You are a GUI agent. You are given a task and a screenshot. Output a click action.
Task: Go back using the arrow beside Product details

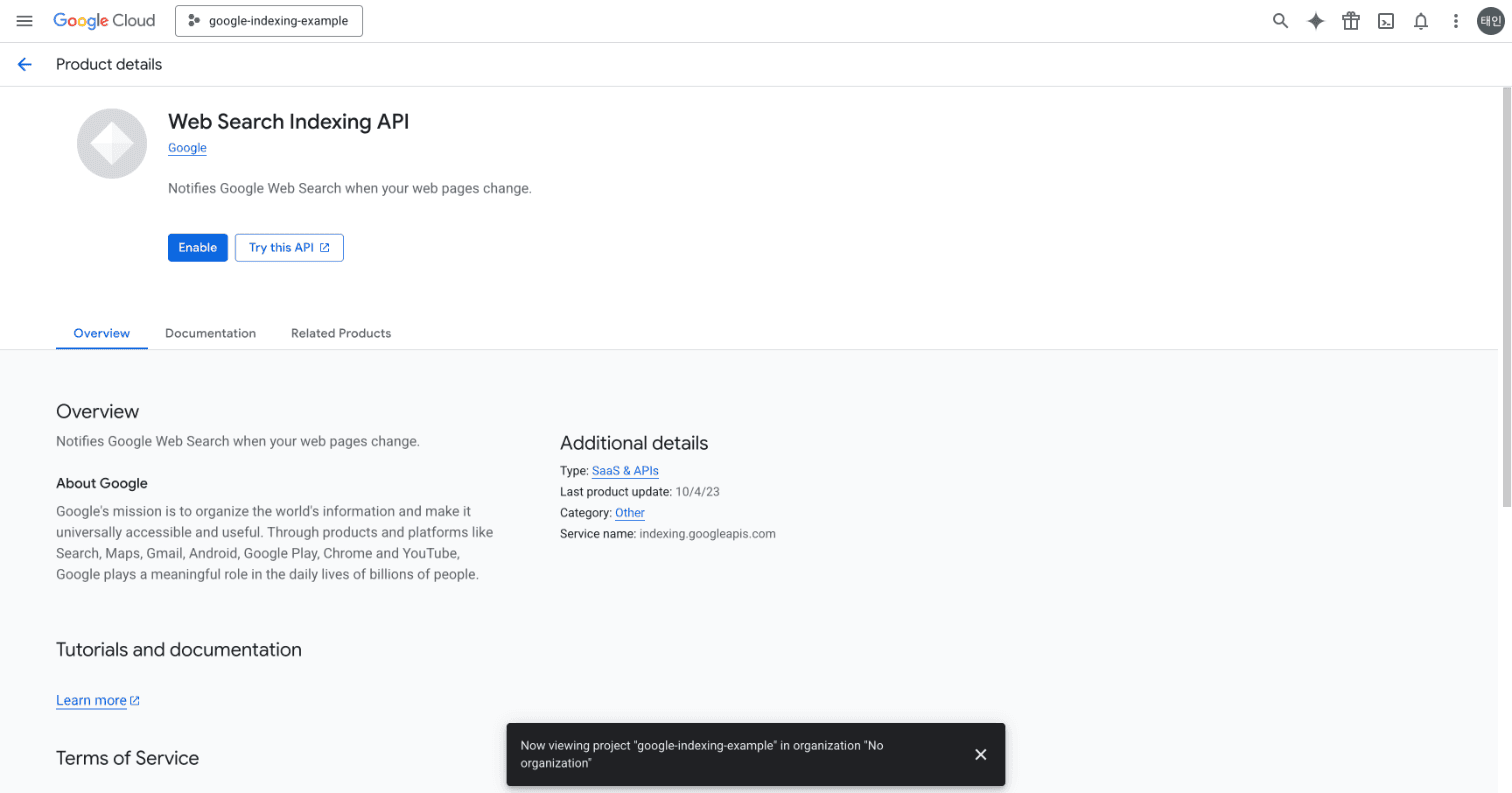(x=25, y=65)
